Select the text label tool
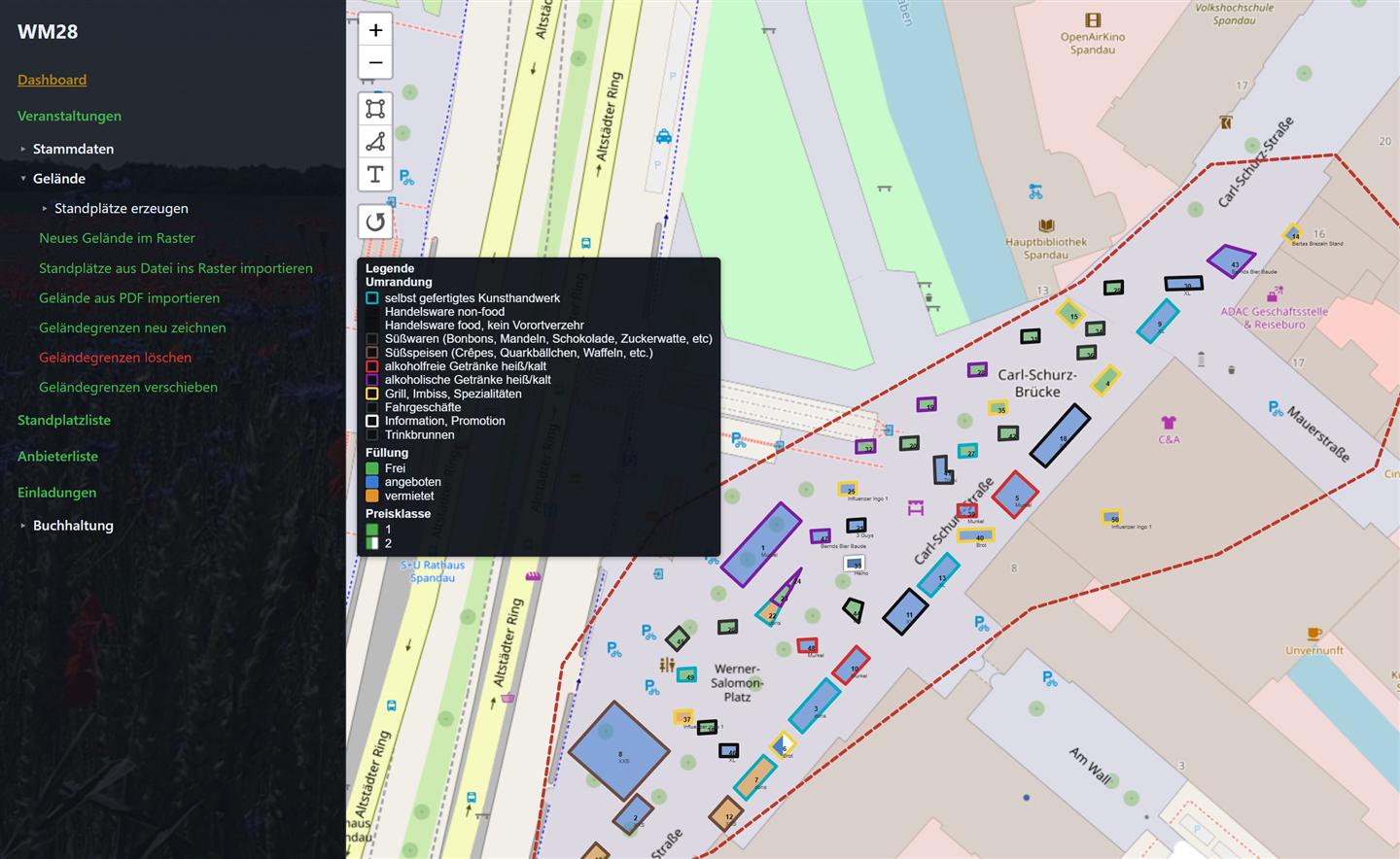This screenshot has height=859, width=1400. tap(375, 175)
